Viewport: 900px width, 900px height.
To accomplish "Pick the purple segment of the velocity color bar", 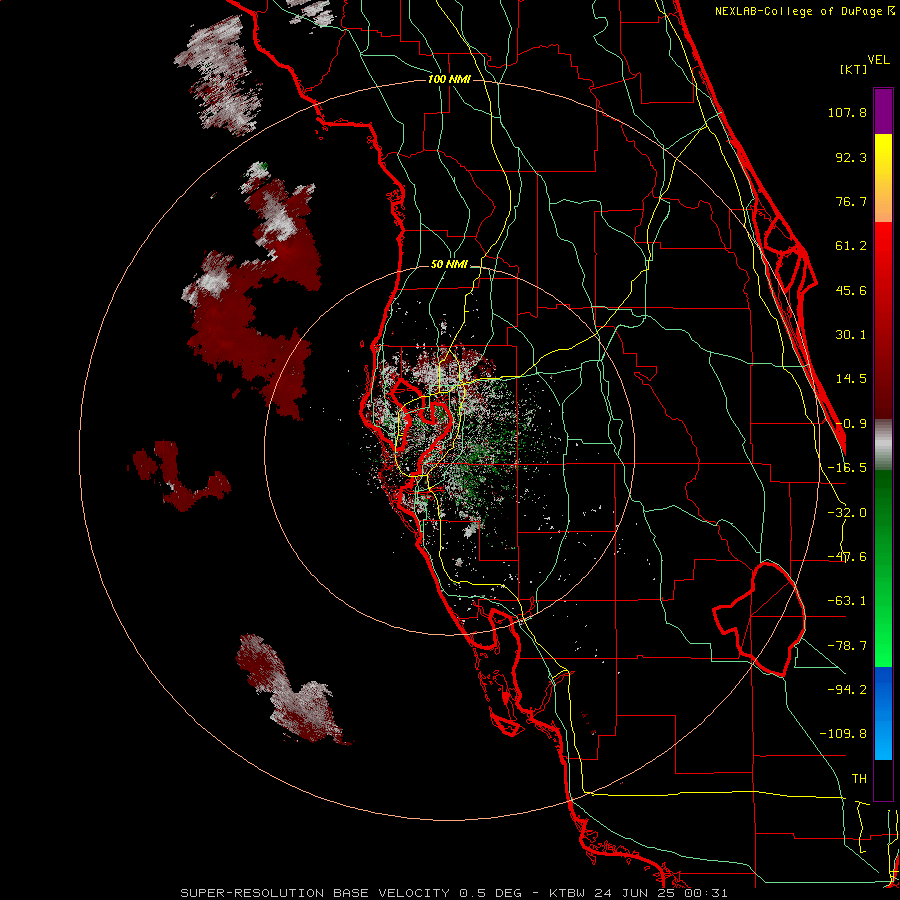I will point(883,111).
